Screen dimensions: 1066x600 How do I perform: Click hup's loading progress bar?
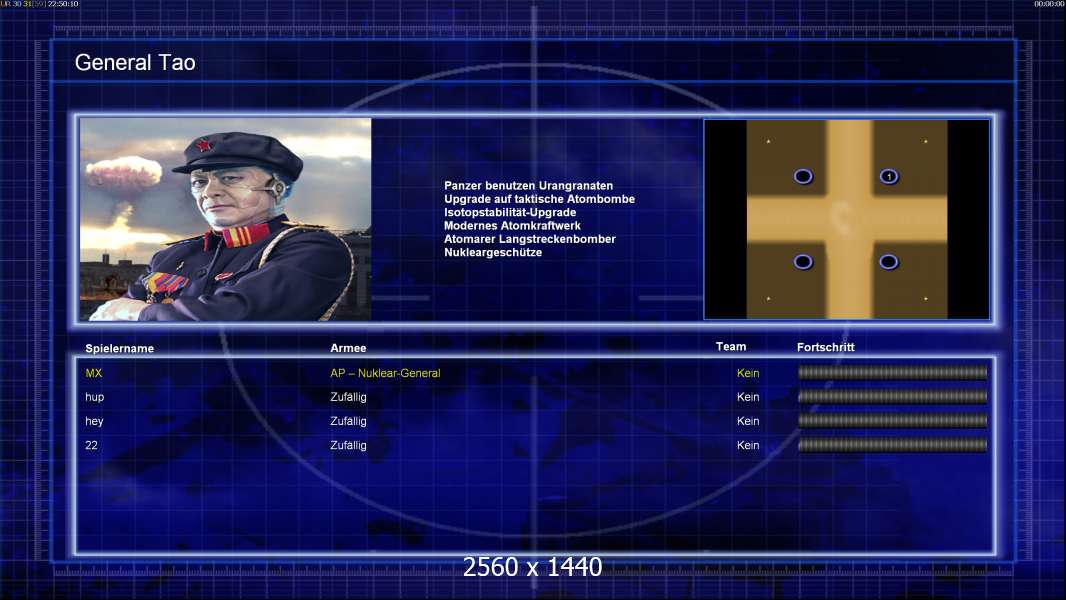tap(893, 396)
